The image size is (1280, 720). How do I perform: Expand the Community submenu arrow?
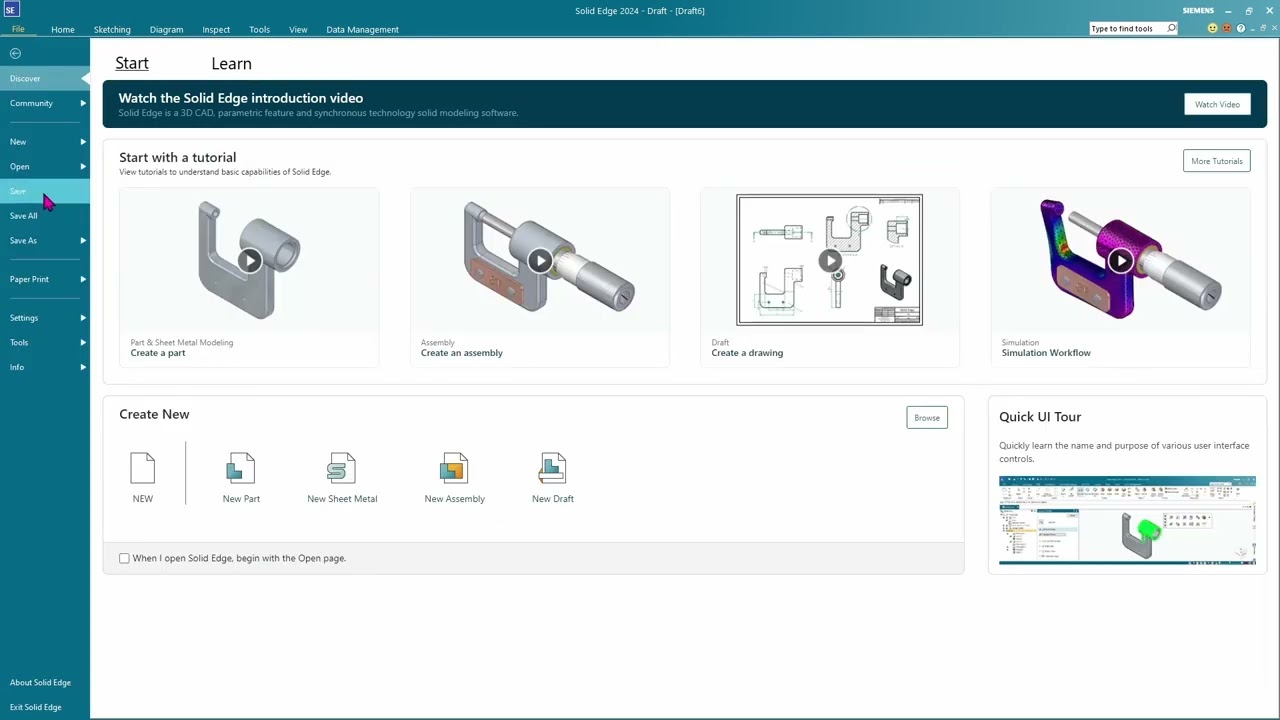83,103
